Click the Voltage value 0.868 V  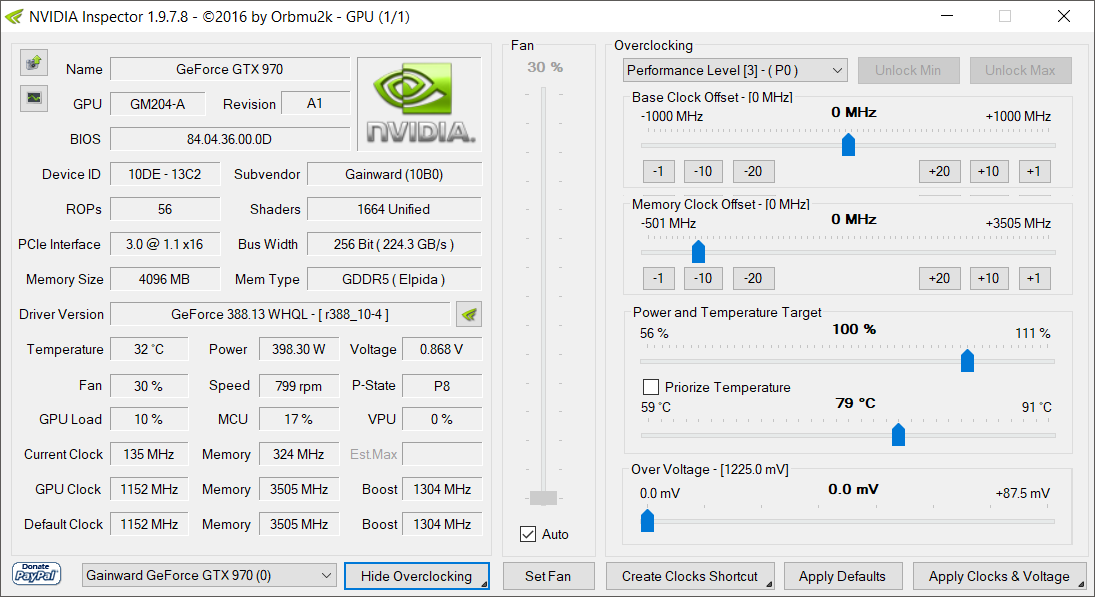(x=441, y=349)
